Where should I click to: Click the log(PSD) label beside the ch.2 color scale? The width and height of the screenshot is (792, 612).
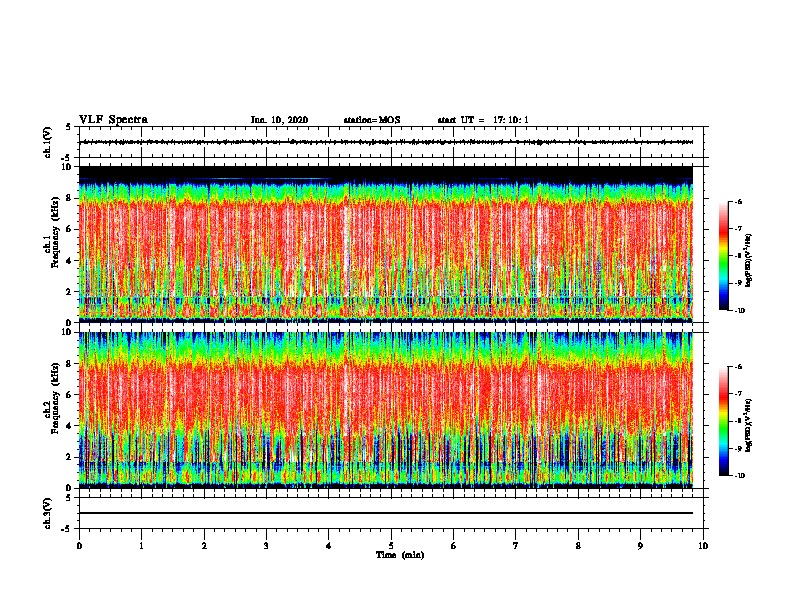point(748,426)
